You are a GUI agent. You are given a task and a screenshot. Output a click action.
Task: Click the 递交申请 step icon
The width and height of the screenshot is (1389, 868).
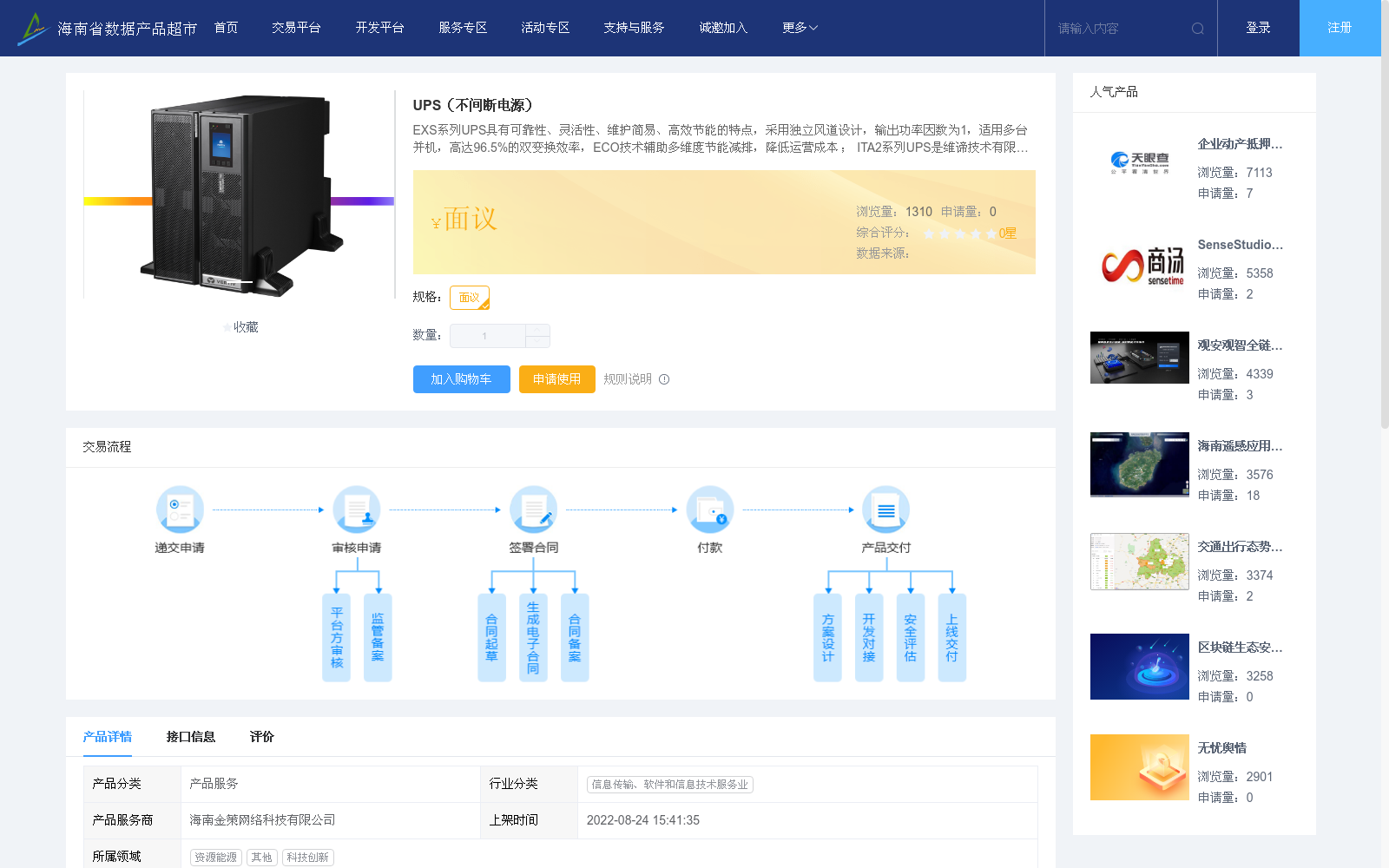tap(180, 510)
